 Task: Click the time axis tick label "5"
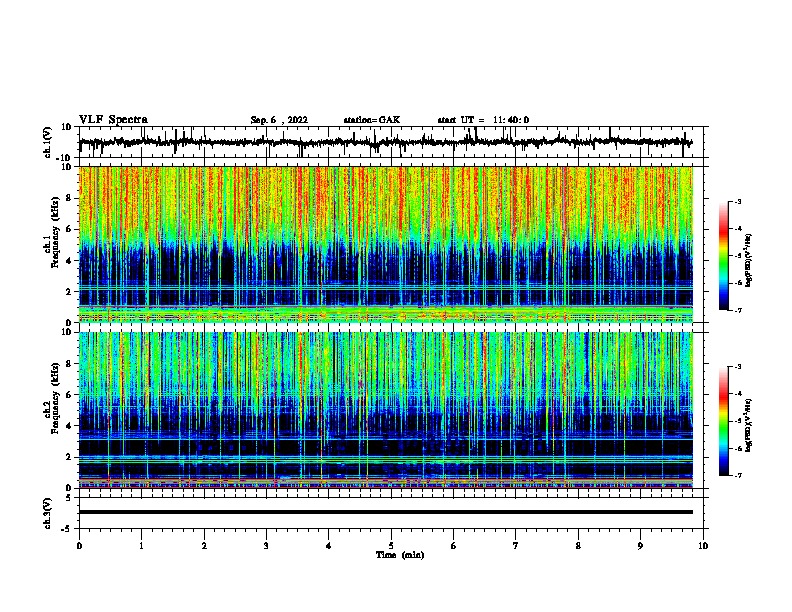pyautogui.click(x=391, y=546)
